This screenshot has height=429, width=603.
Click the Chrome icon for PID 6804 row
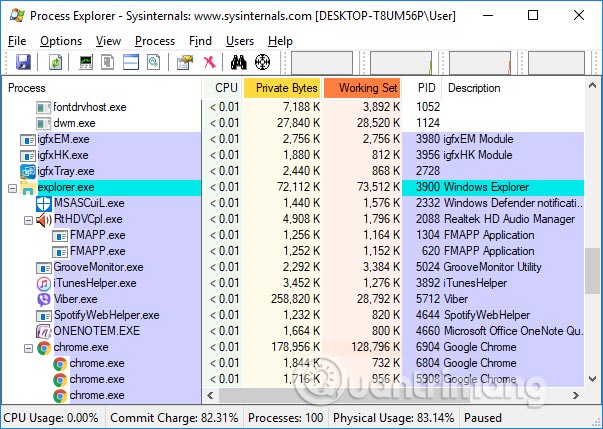(x=60, y=364)
